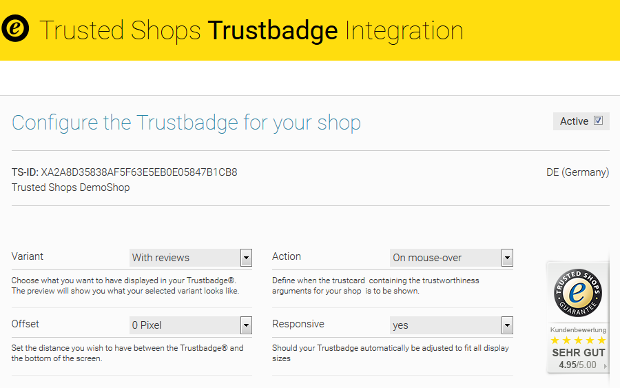This screenshot has height=388, width=620.
Task: Click the Active label button
Action: click(x=581, y=121)
